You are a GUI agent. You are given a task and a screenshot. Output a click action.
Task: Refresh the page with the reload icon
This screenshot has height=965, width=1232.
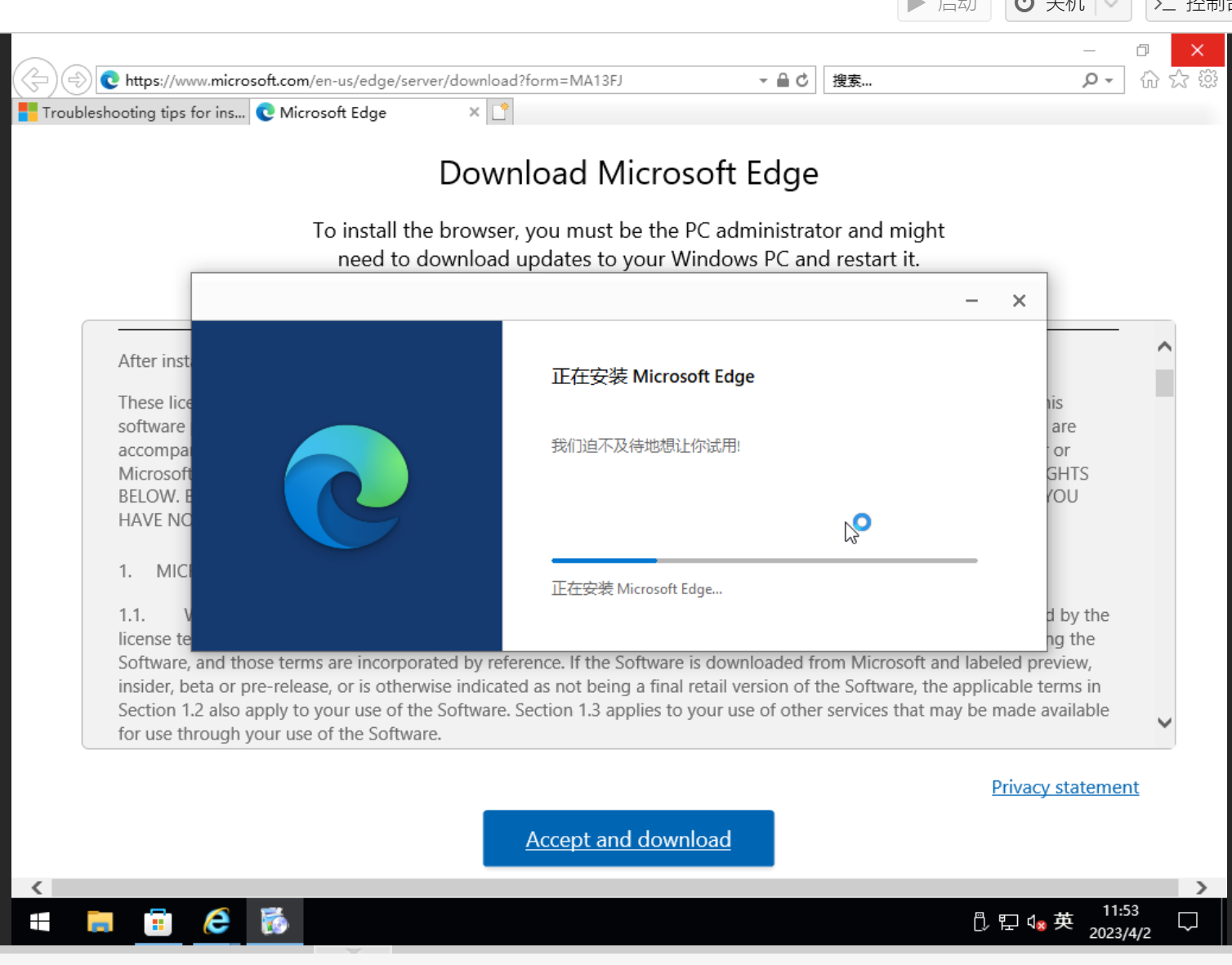[802, 80]
